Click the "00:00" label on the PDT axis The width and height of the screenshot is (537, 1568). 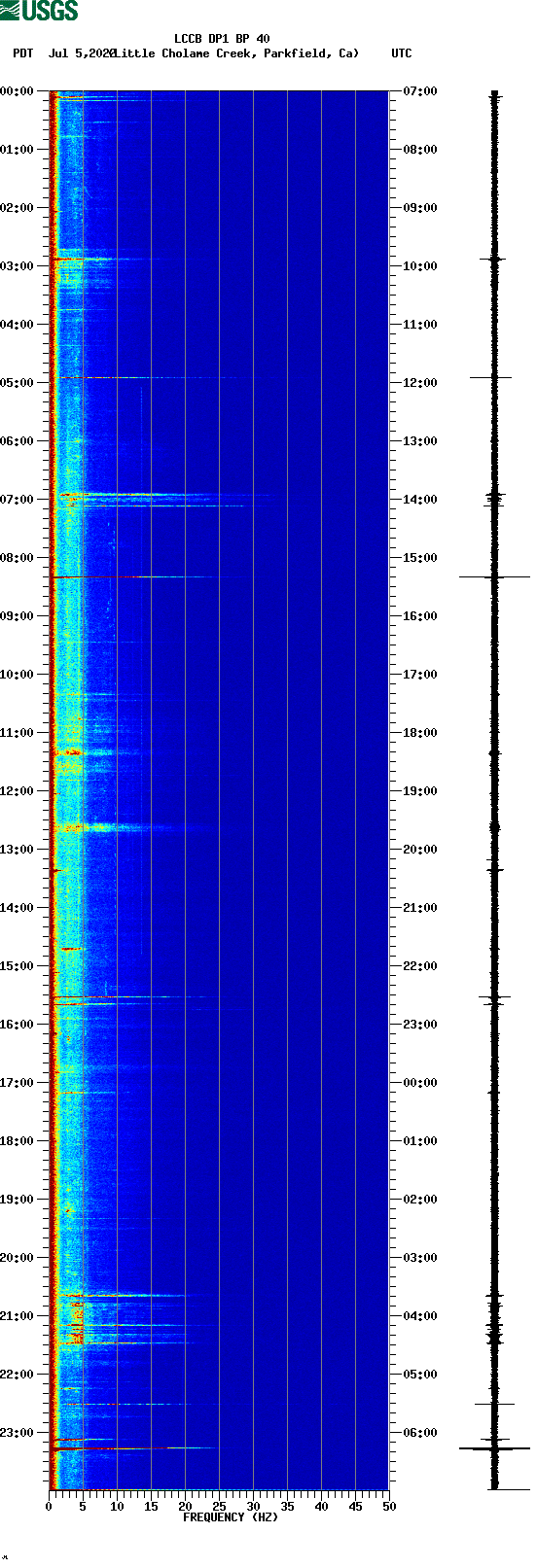pyautogui.click(x=17, y=91)
